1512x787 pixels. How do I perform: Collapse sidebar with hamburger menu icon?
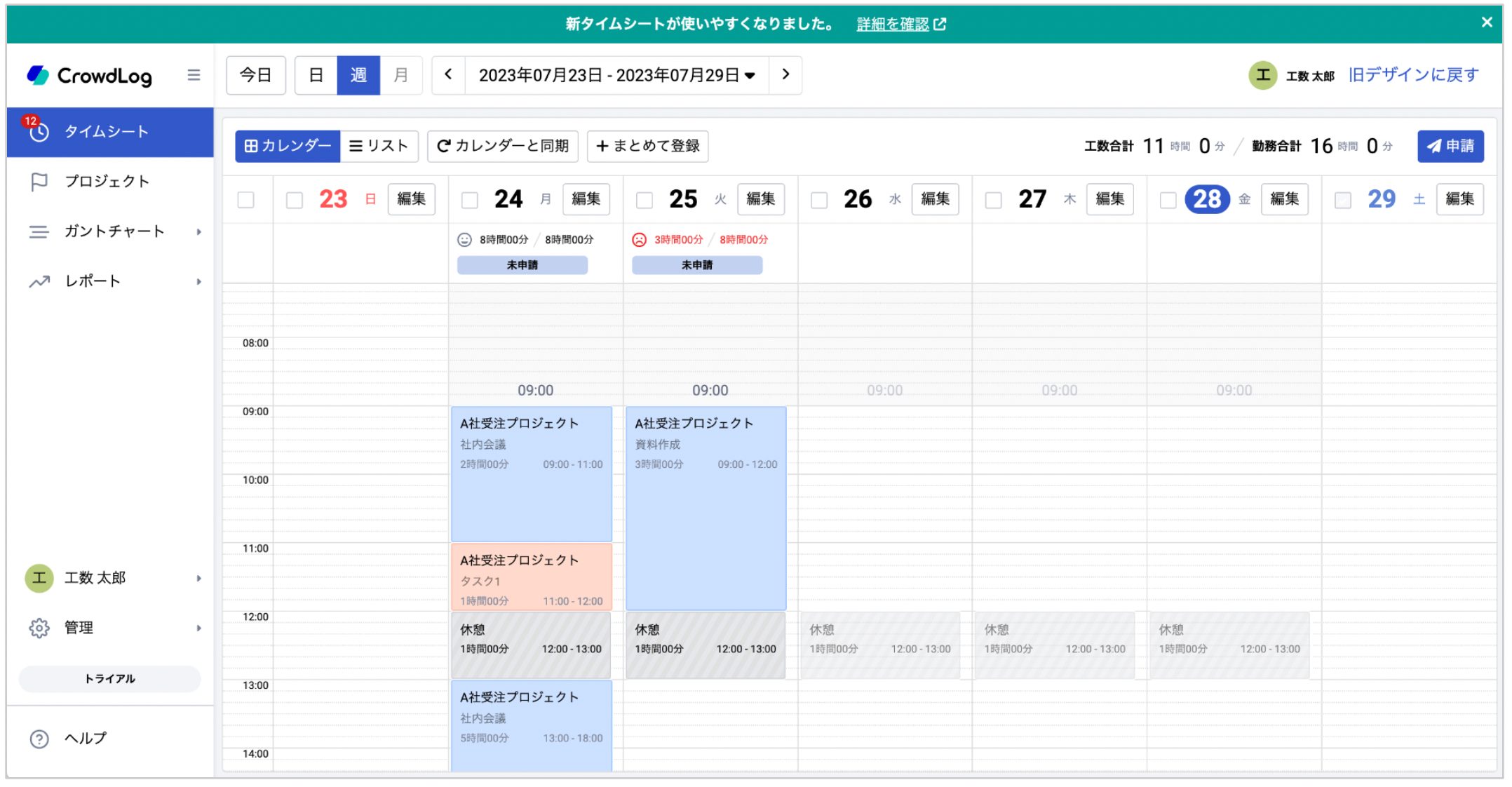(x=194, y=75)
